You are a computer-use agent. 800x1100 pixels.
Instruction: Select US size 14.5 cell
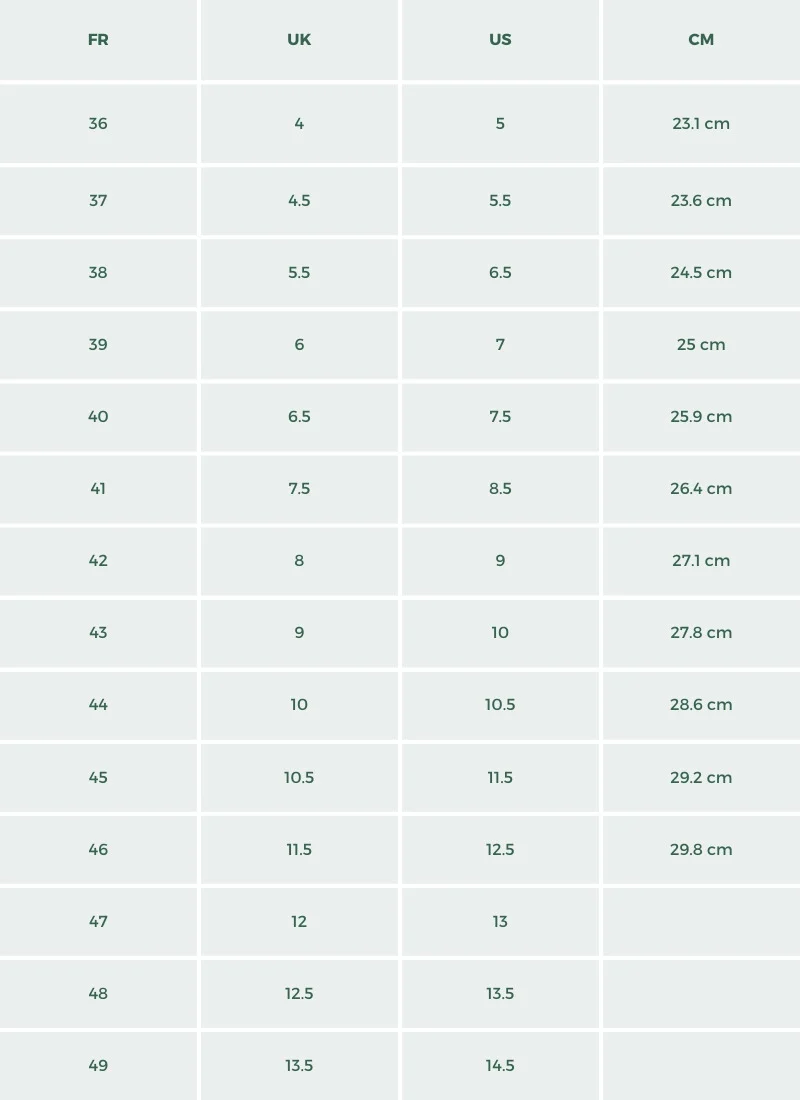coord(500,1065)
